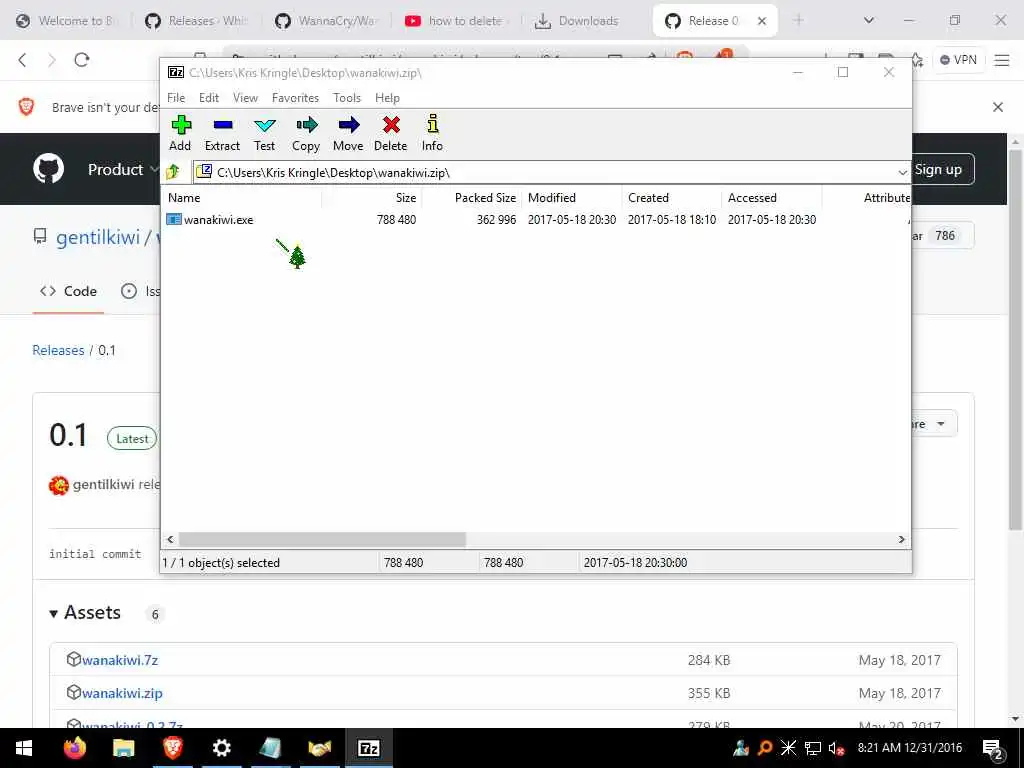Viewport: 1024px width, 768px height.
Task: Expand the GitHub Product menu
Action: pos(123,169)
